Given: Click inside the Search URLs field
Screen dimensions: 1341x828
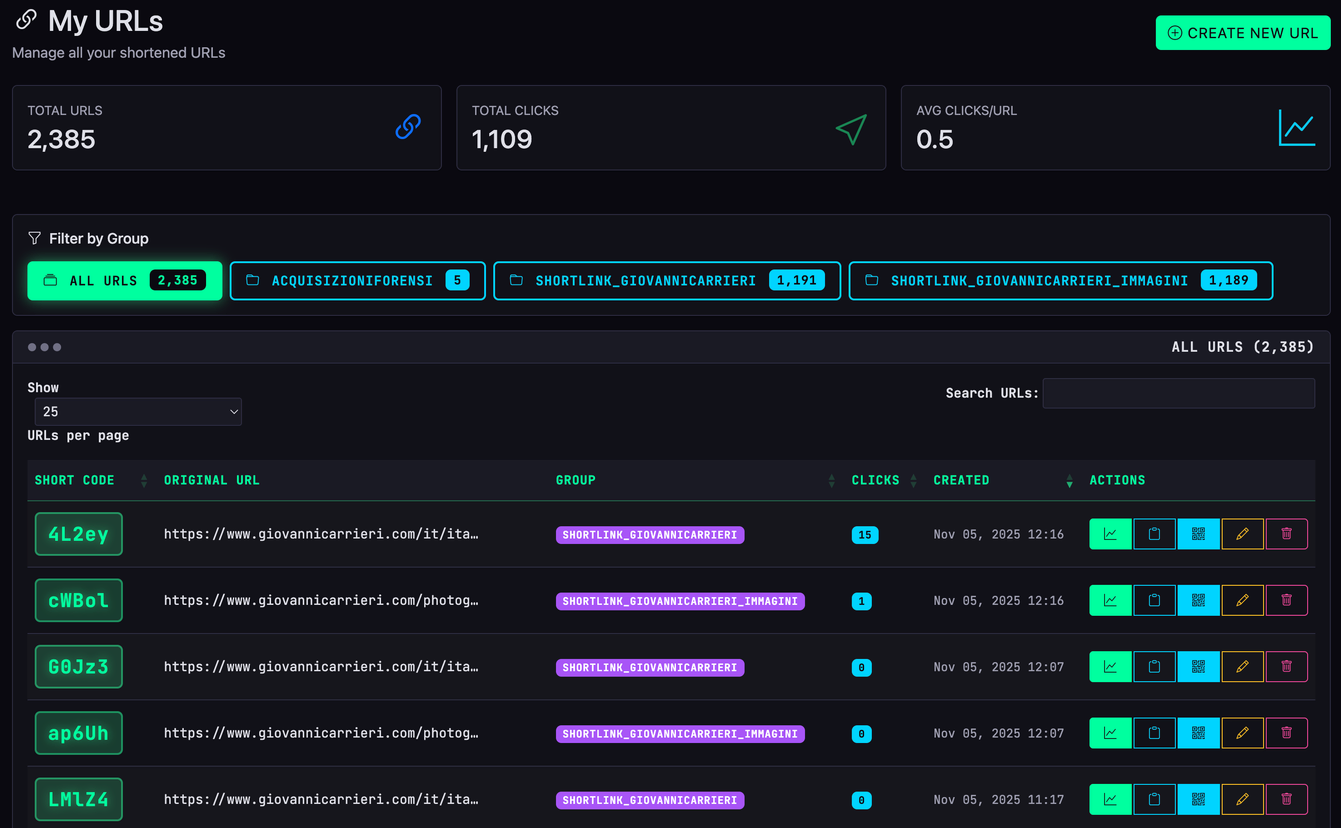Looking at the screenshot, I should [1178, 393].
